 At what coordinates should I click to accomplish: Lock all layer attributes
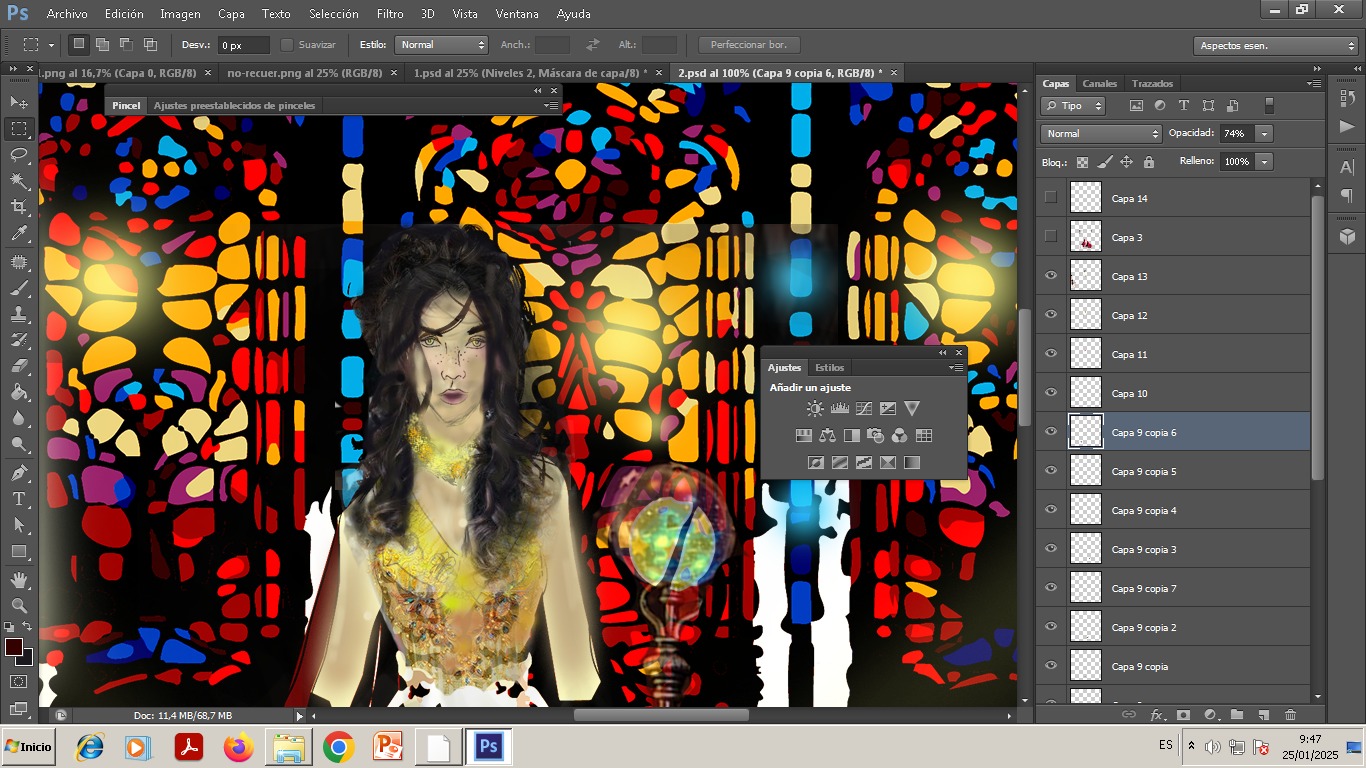pos(1148,162)
